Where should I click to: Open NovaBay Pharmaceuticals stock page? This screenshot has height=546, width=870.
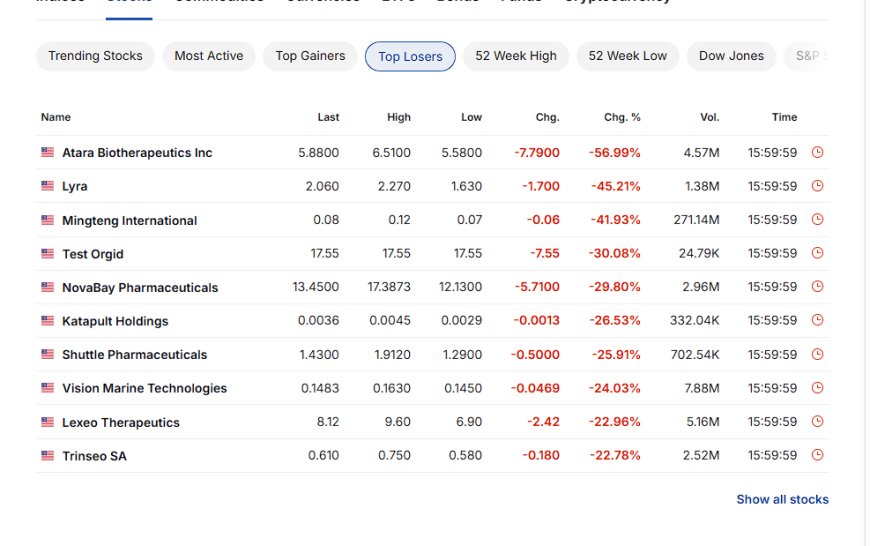pyautogui.click(x=140, y=287)
